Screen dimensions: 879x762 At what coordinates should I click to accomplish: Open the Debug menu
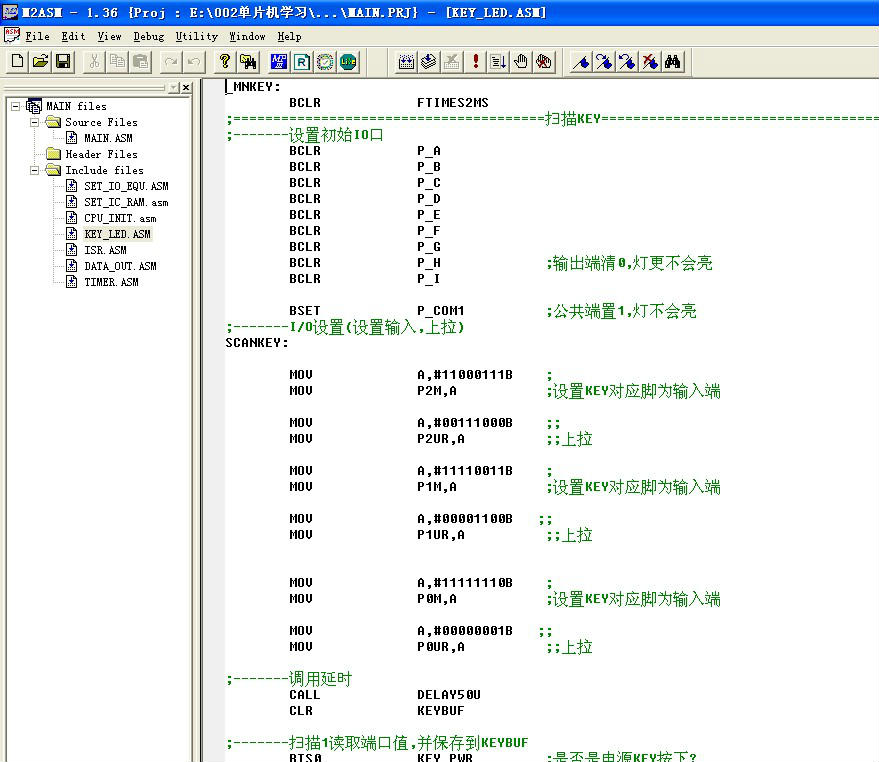[x=149, y=36]
